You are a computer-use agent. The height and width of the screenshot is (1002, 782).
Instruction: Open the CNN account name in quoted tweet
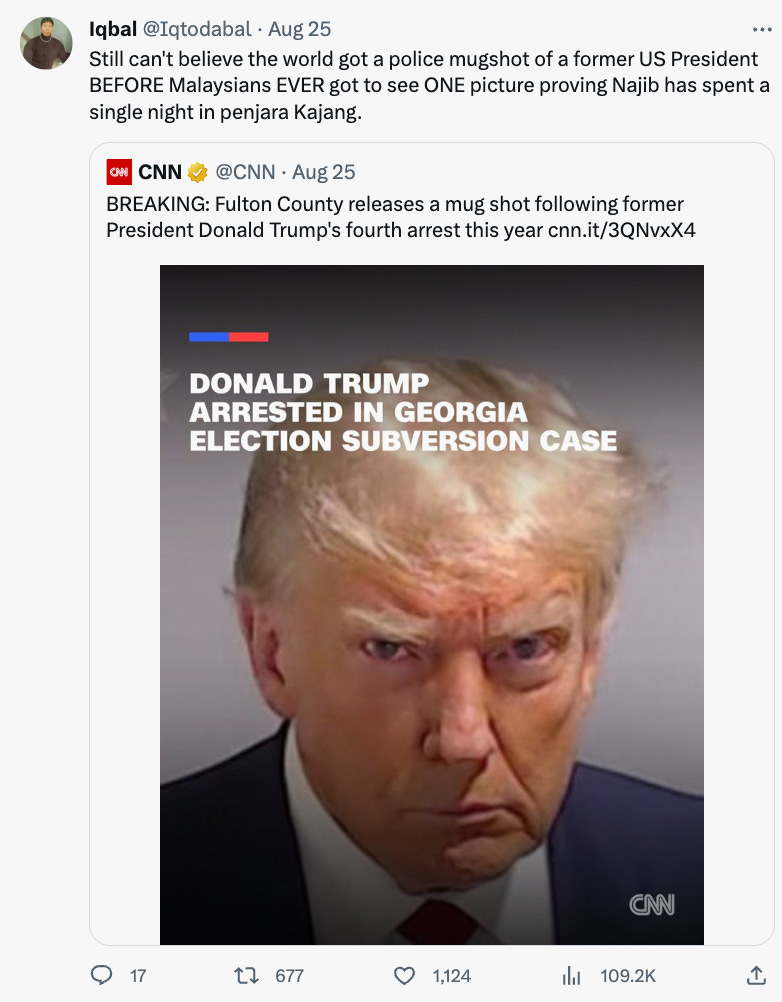[x=160, y=172]
